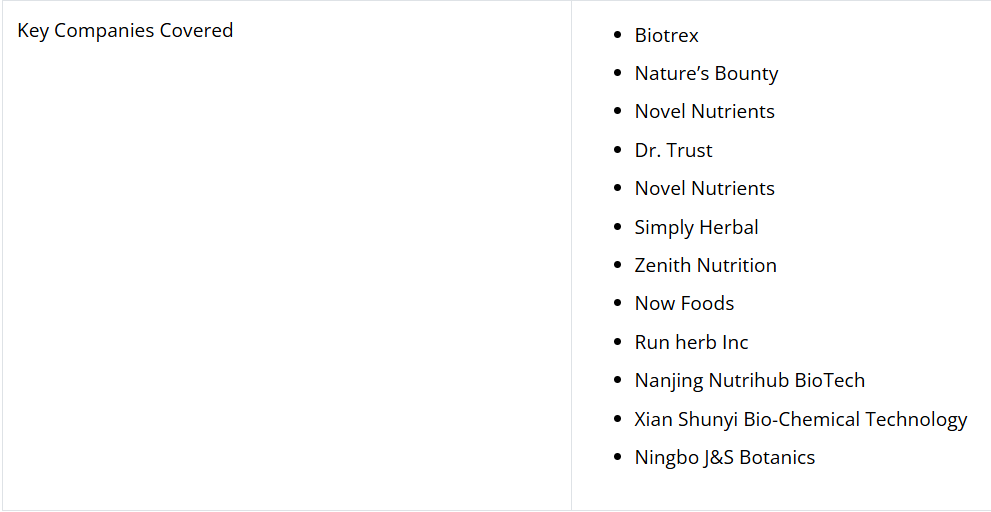Click the bullet next to Zenith Nutrition
Viewport: 991px width, 512px height.
pyautogui.click(x=618, y=267)
